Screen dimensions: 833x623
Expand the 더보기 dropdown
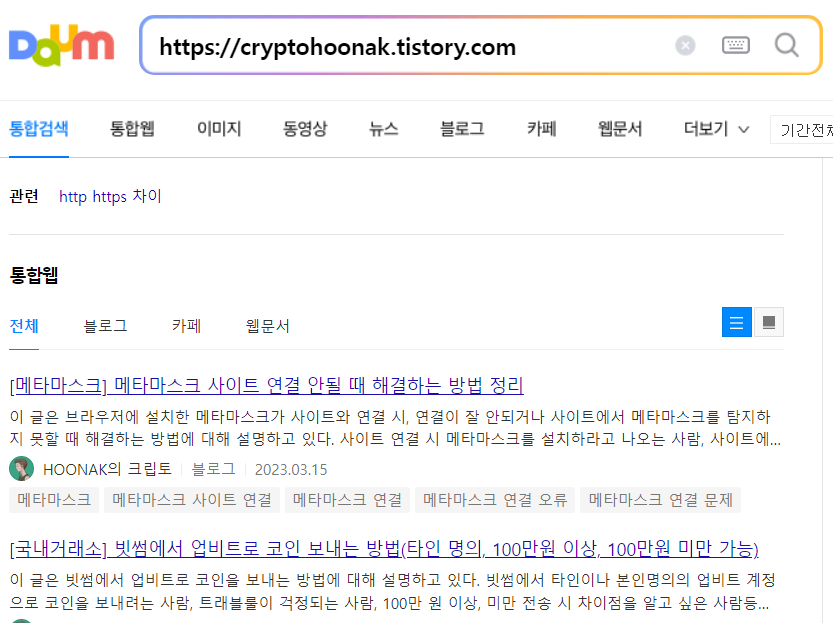(716, 129)
